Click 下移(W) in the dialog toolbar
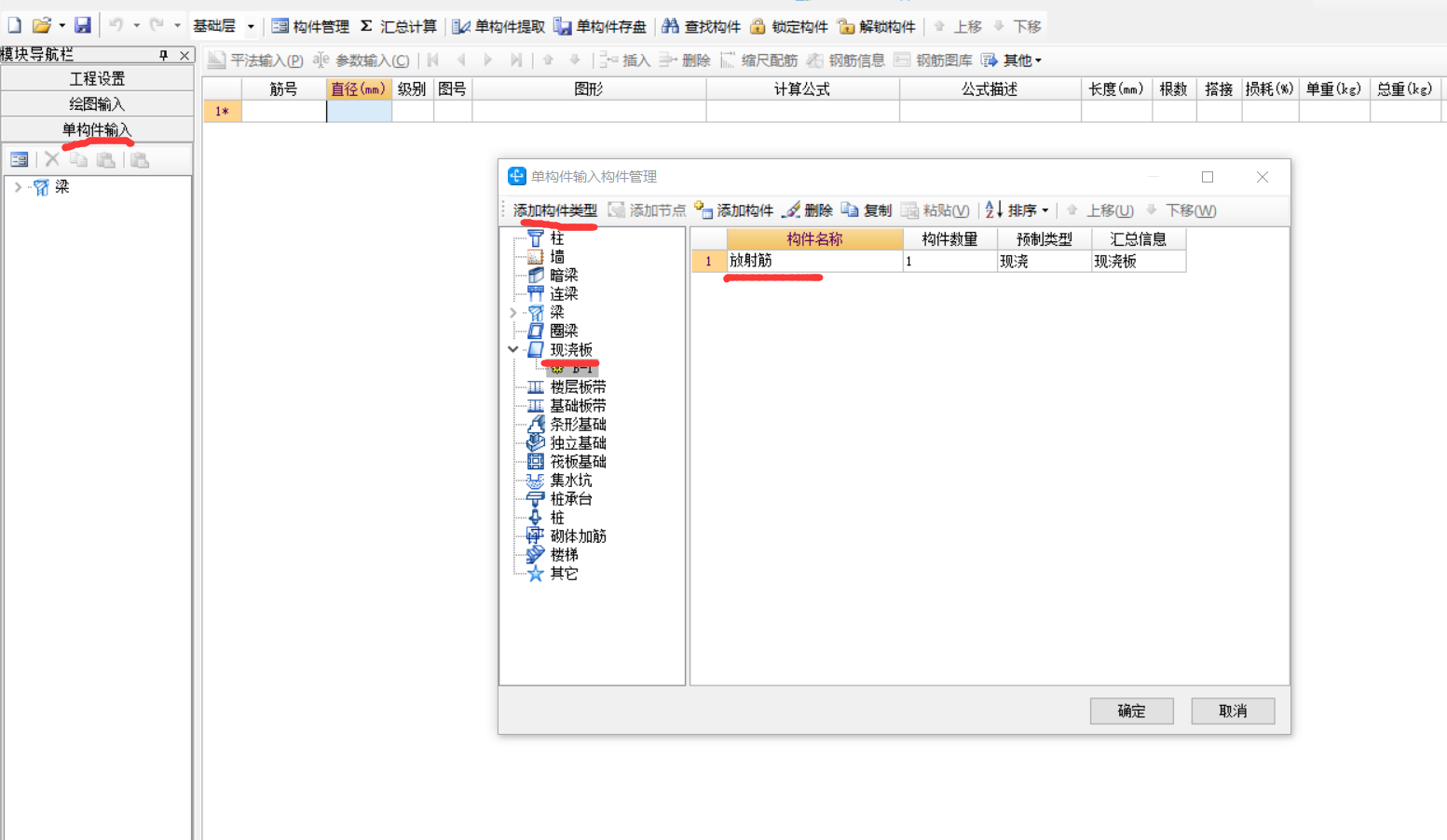 (1181, 210)
